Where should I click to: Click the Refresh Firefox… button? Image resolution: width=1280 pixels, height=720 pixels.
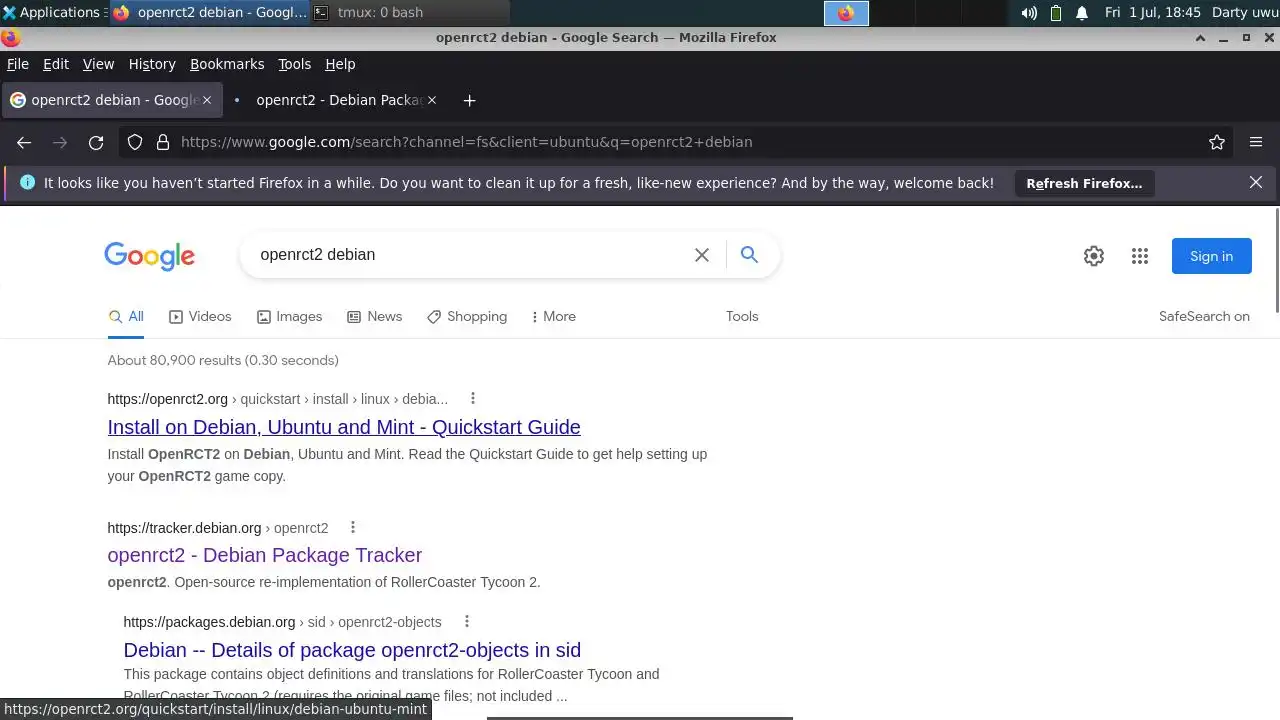tap(1084, 183)
